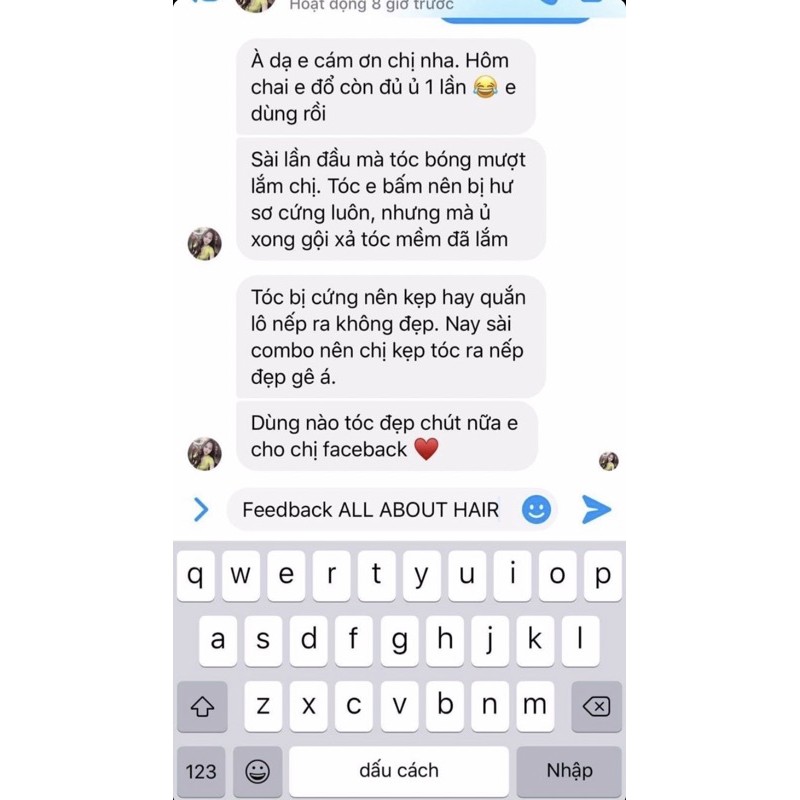Tap the Nhập enter key
The height and width of the screenshot is (800, 800).
coord(569,771)
